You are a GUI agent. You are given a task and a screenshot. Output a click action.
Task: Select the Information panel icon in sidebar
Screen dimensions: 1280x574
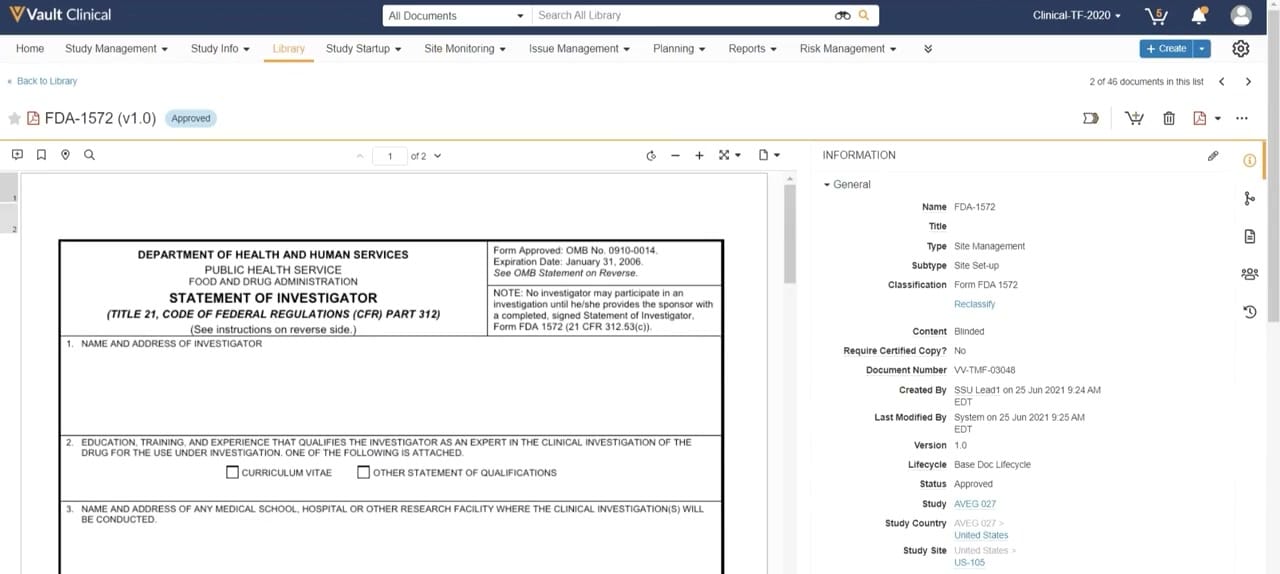(x=1249, y=161)
